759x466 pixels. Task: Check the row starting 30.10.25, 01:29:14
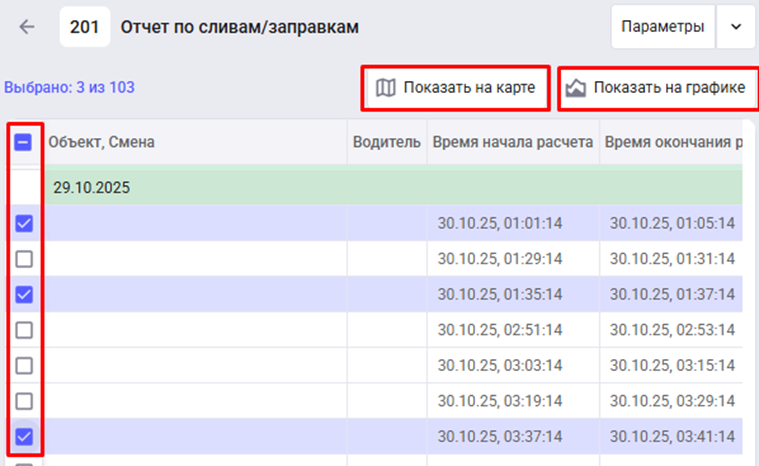pos(24,259)
